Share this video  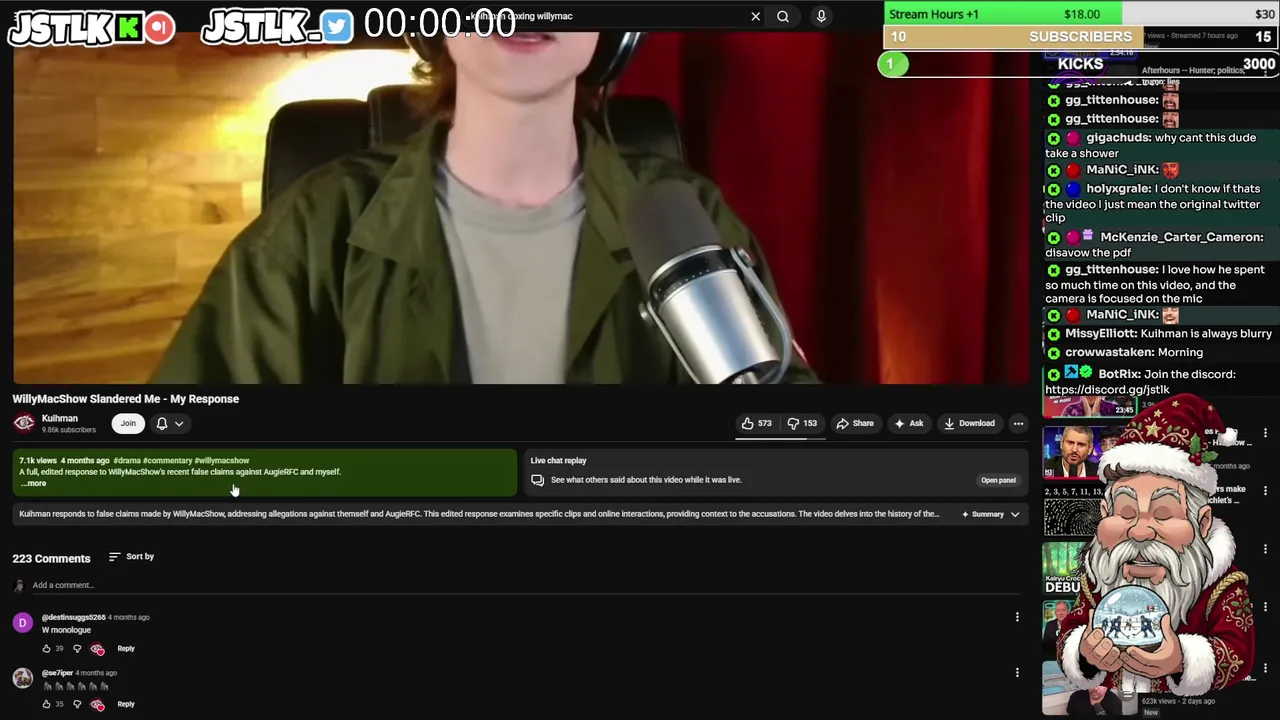pos(855,423)
